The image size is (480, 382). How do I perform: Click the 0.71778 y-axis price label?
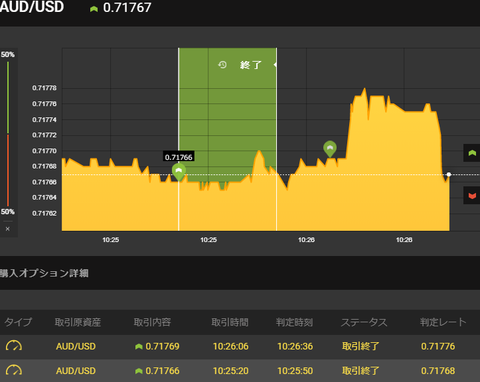point(44,88)
